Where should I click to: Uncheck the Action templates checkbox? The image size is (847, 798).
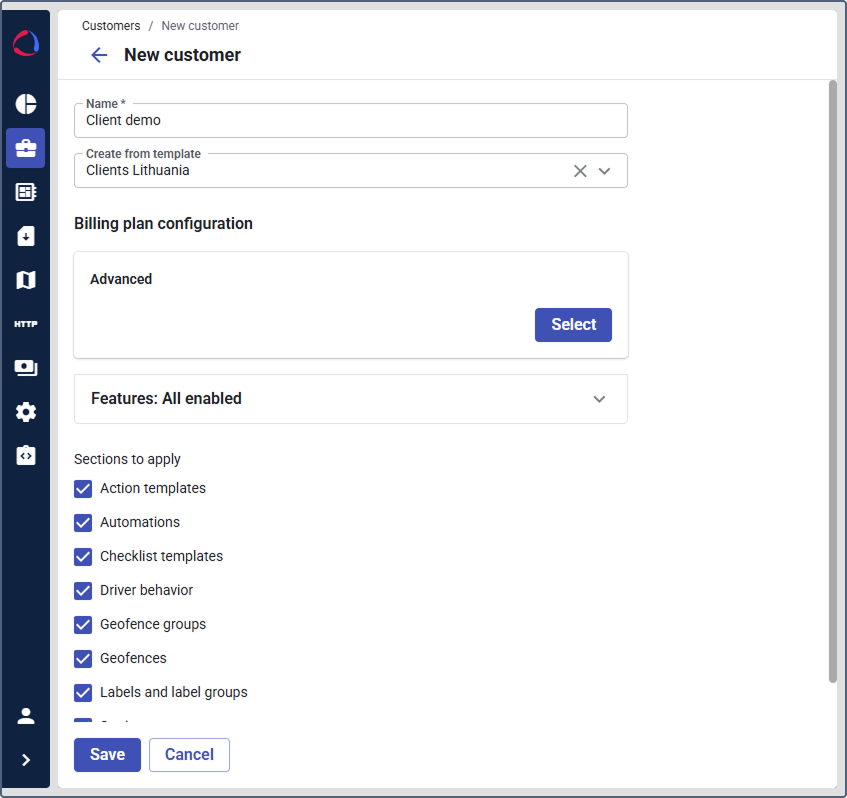coord(83,489)
